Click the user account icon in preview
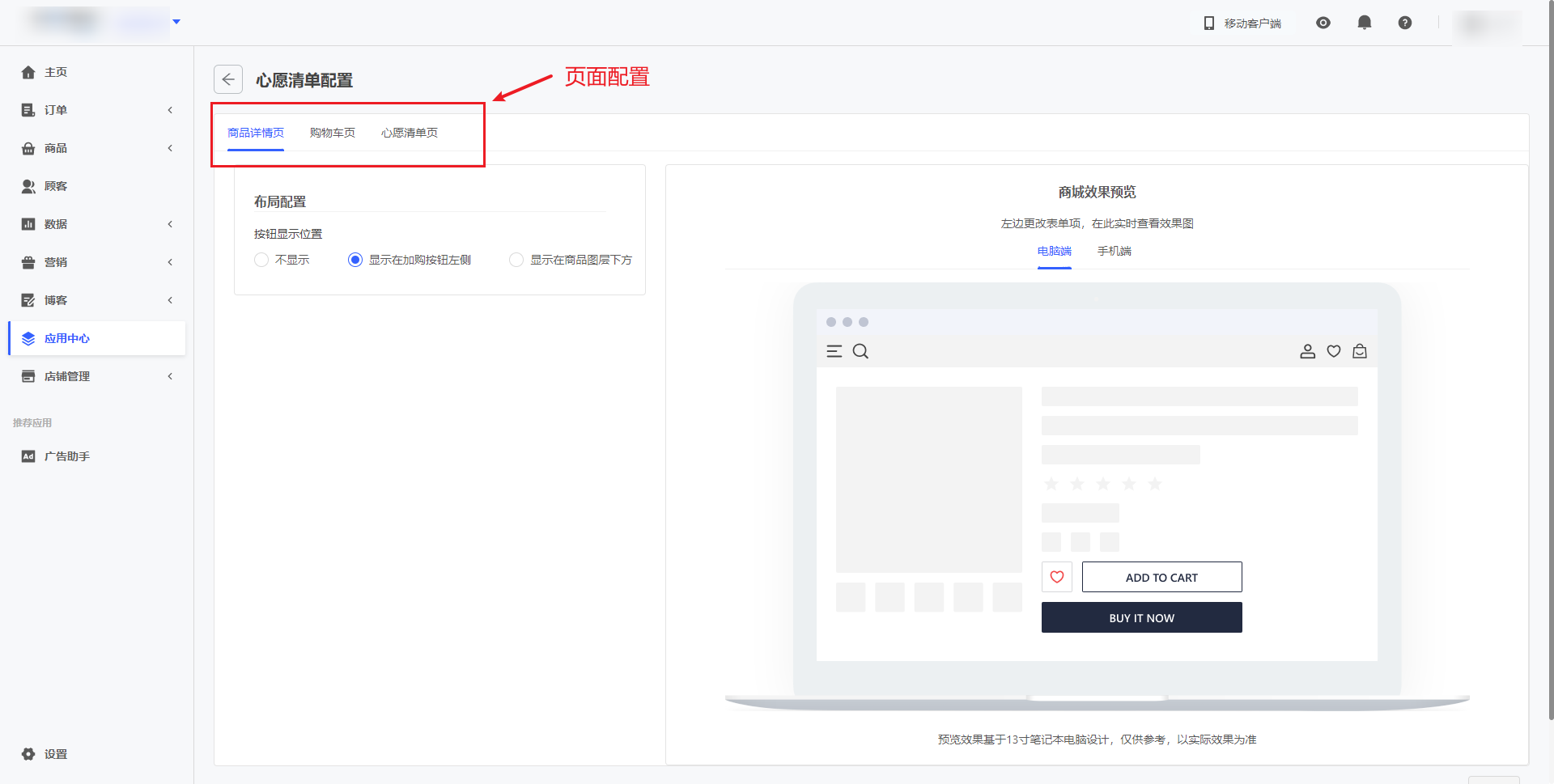Viewport: 1554px width, 784px height. tap(1307, 351)
